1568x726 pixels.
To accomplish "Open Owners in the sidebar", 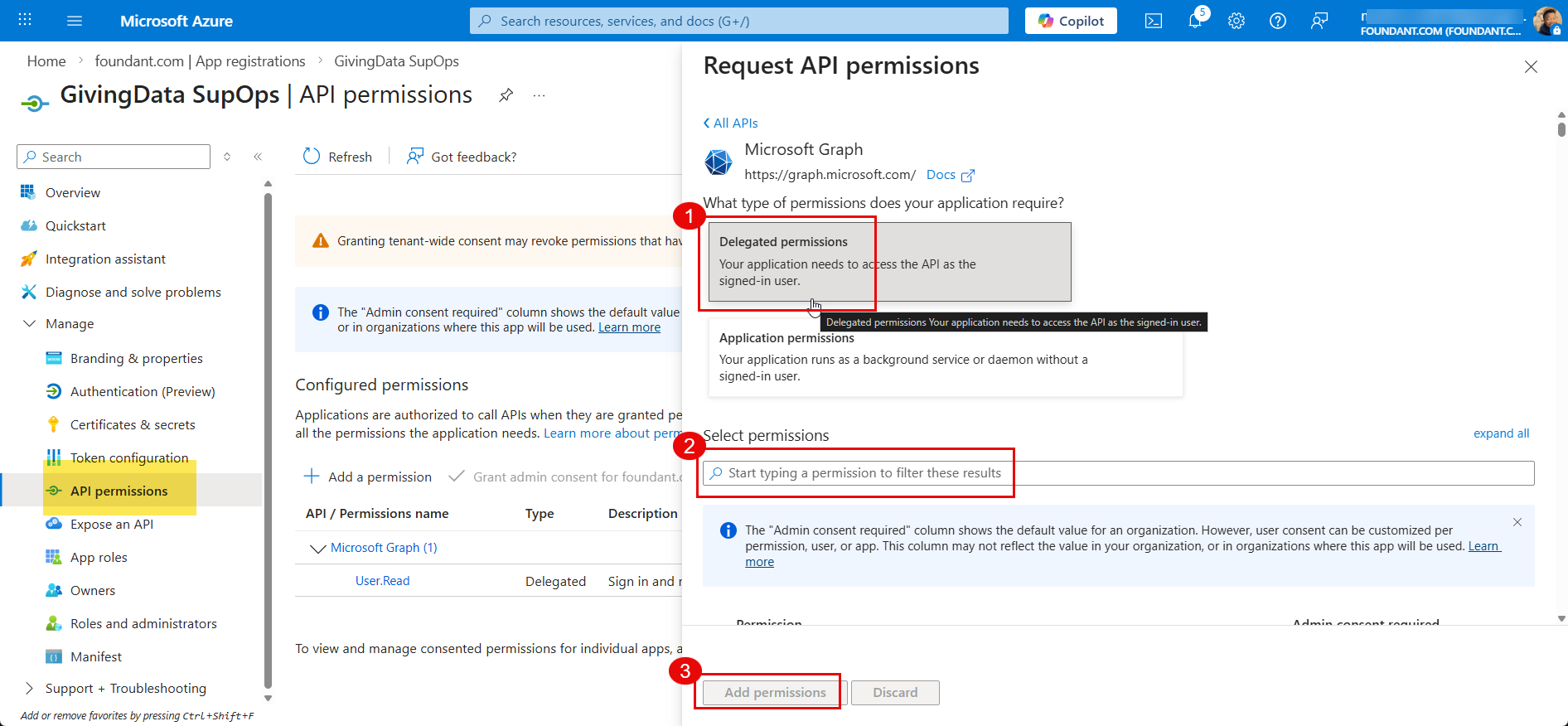I will pyautogui.click(x=93, y=590).
